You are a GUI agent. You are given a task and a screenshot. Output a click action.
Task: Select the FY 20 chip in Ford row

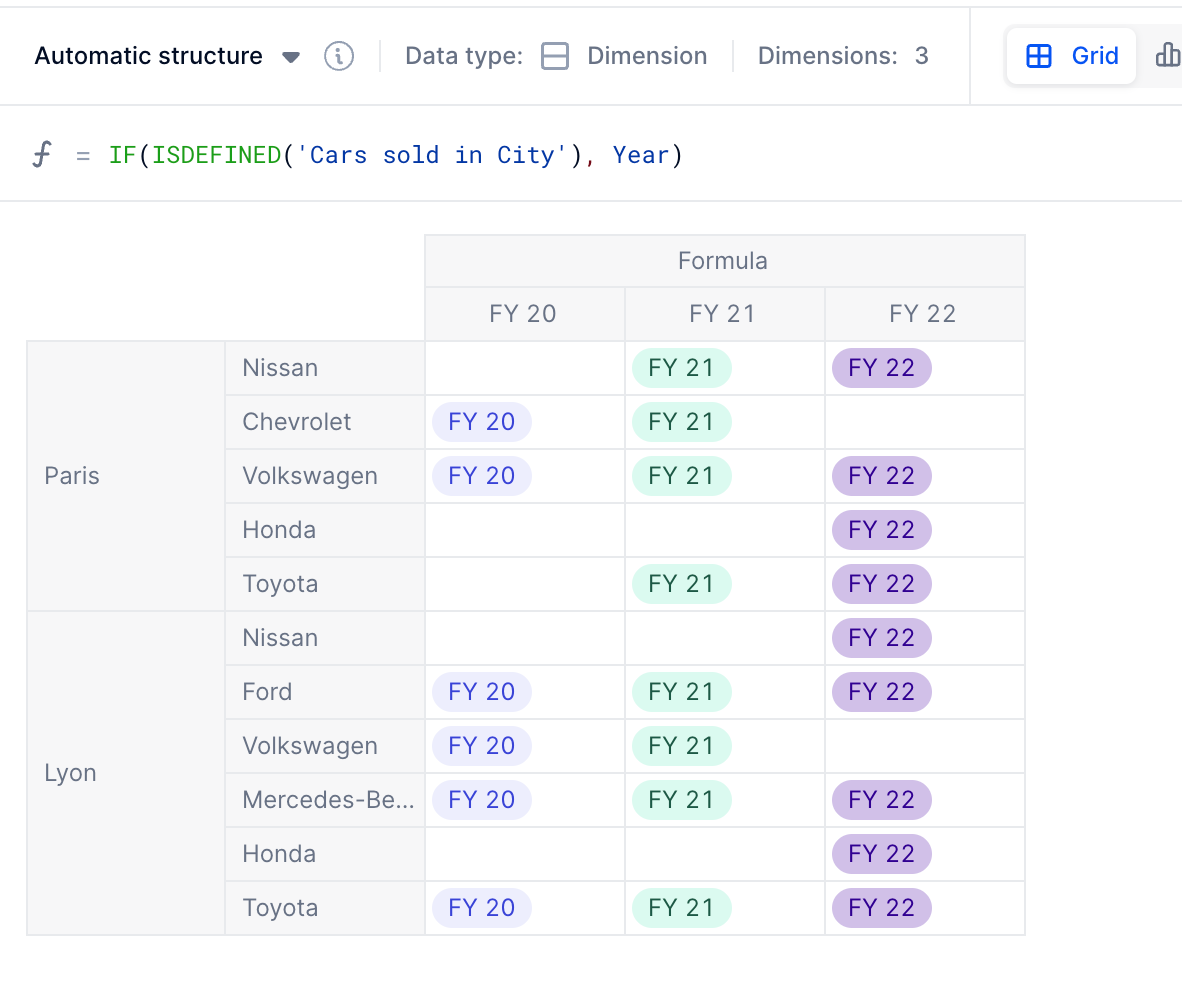click(x=482, y=692)
